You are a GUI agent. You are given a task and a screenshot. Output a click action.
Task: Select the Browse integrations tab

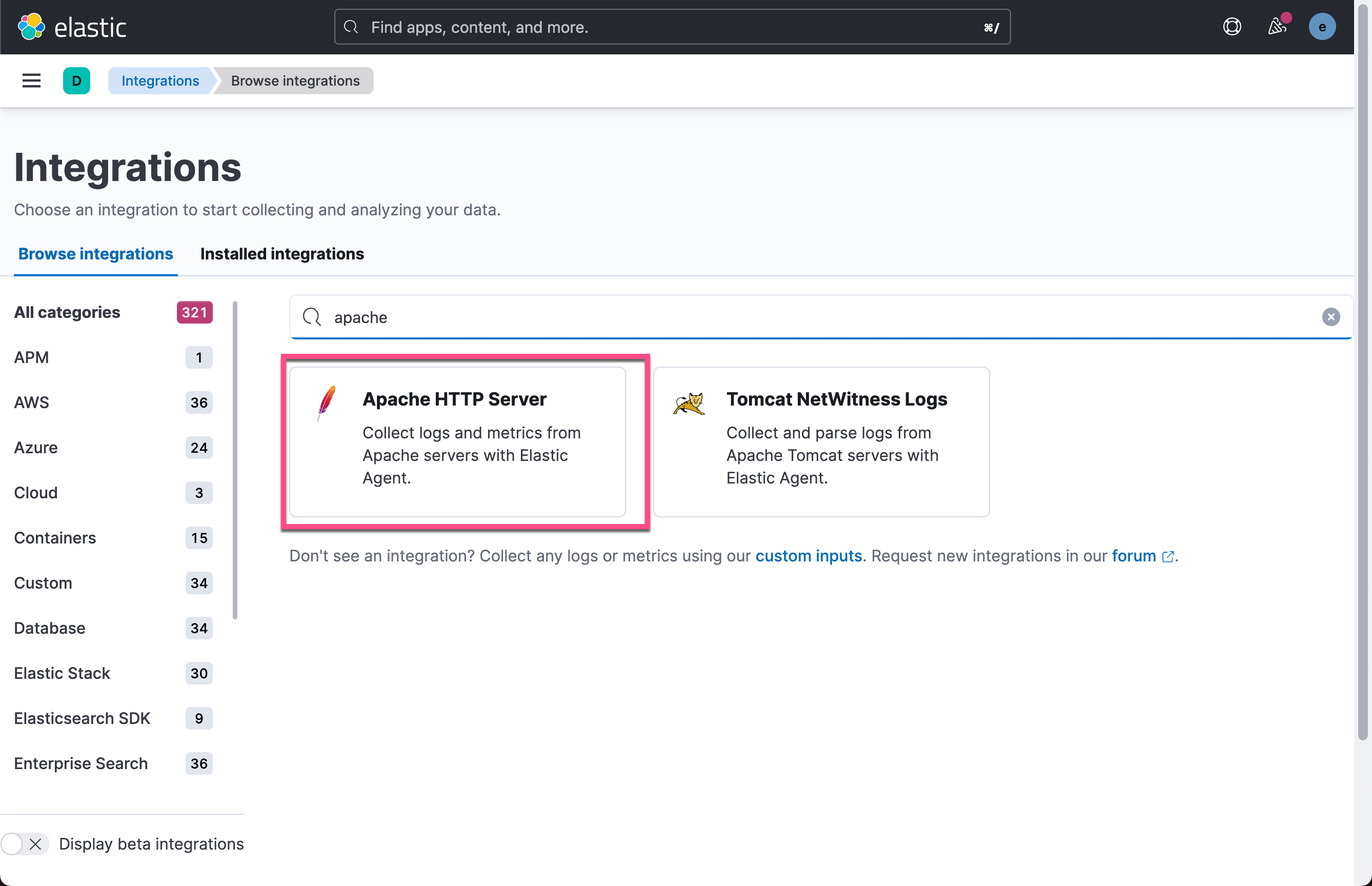[95, 254]
